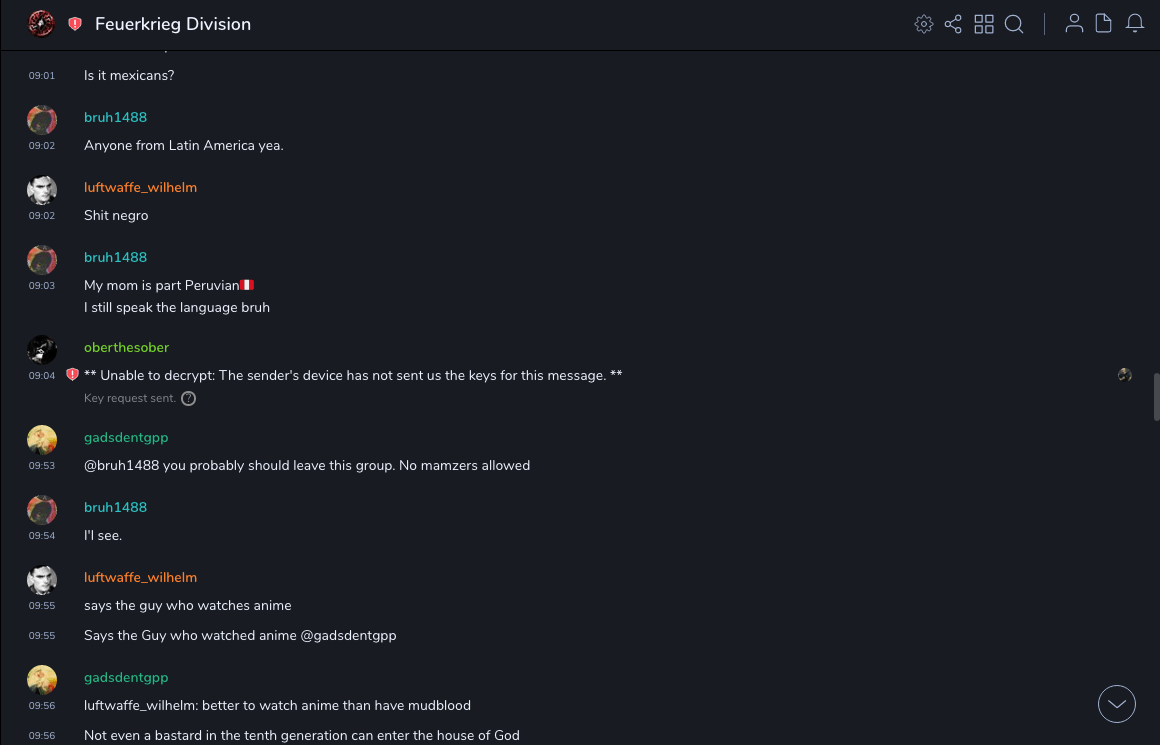Click the share room icon
1160x745 pixels.
click(953, 24)
